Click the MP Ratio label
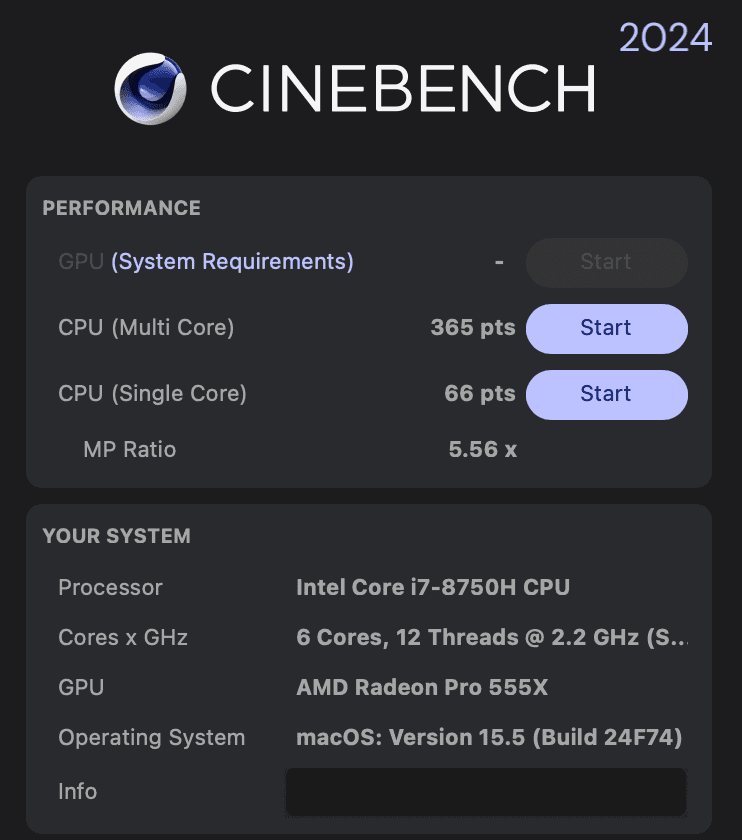 point(130,450)
